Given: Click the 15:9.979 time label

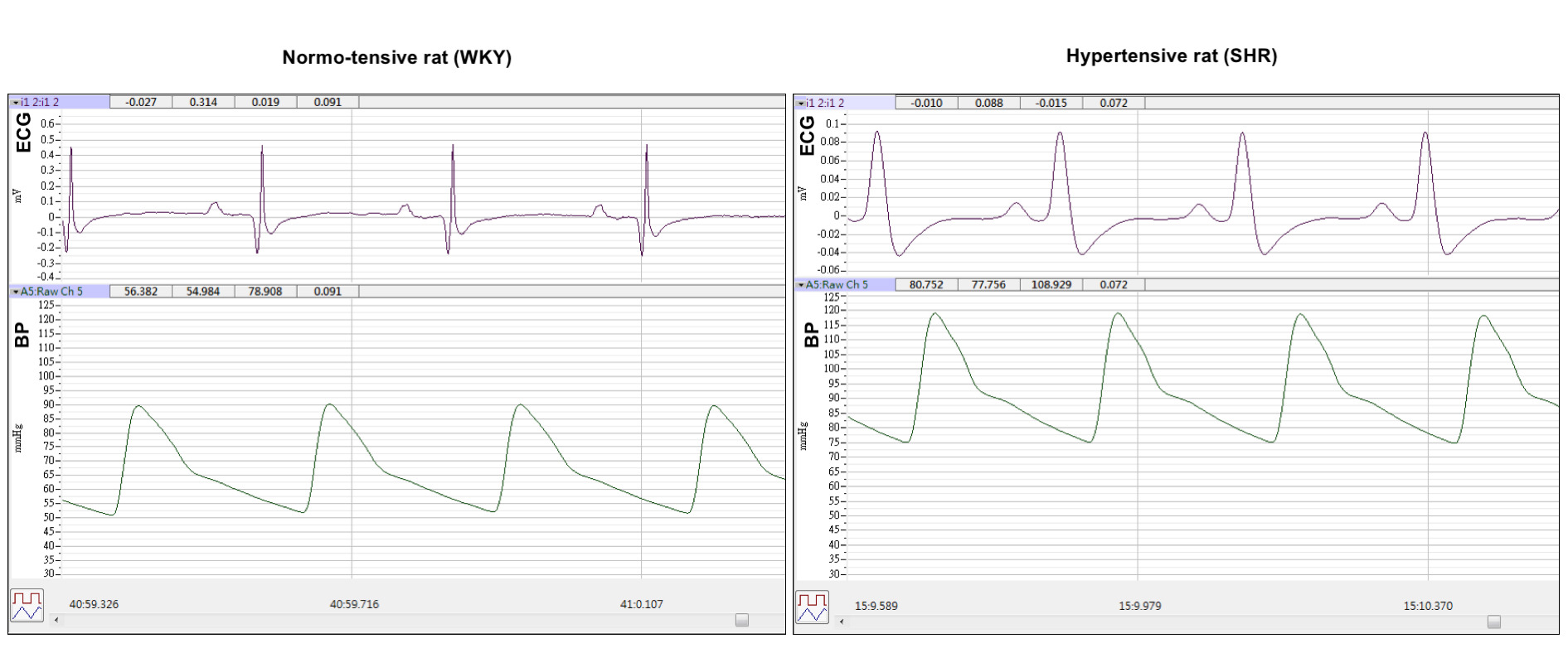Looking at the screenshot, I should pos(1140,606).
